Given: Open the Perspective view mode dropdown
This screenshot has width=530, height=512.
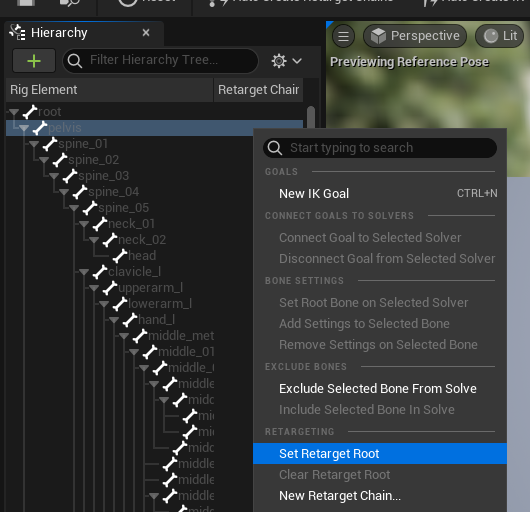Looking at the screenshot, I should [x=415, y=36].
